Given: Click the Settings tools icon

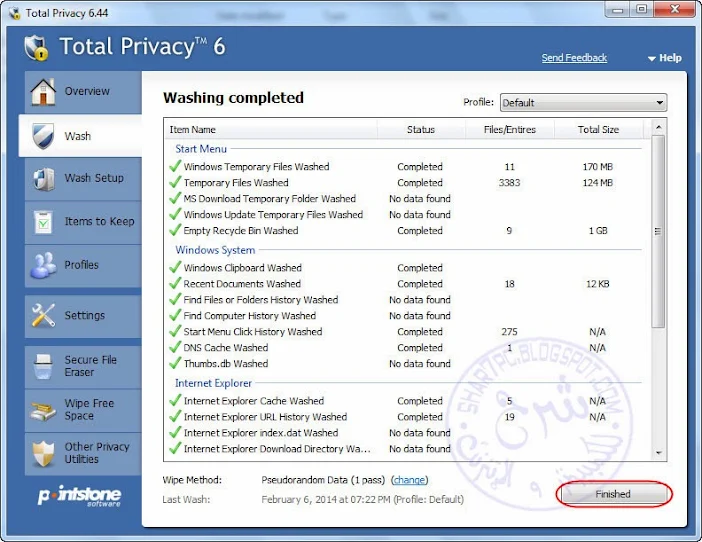Looking at the screenshot, I should coord(43,315).
